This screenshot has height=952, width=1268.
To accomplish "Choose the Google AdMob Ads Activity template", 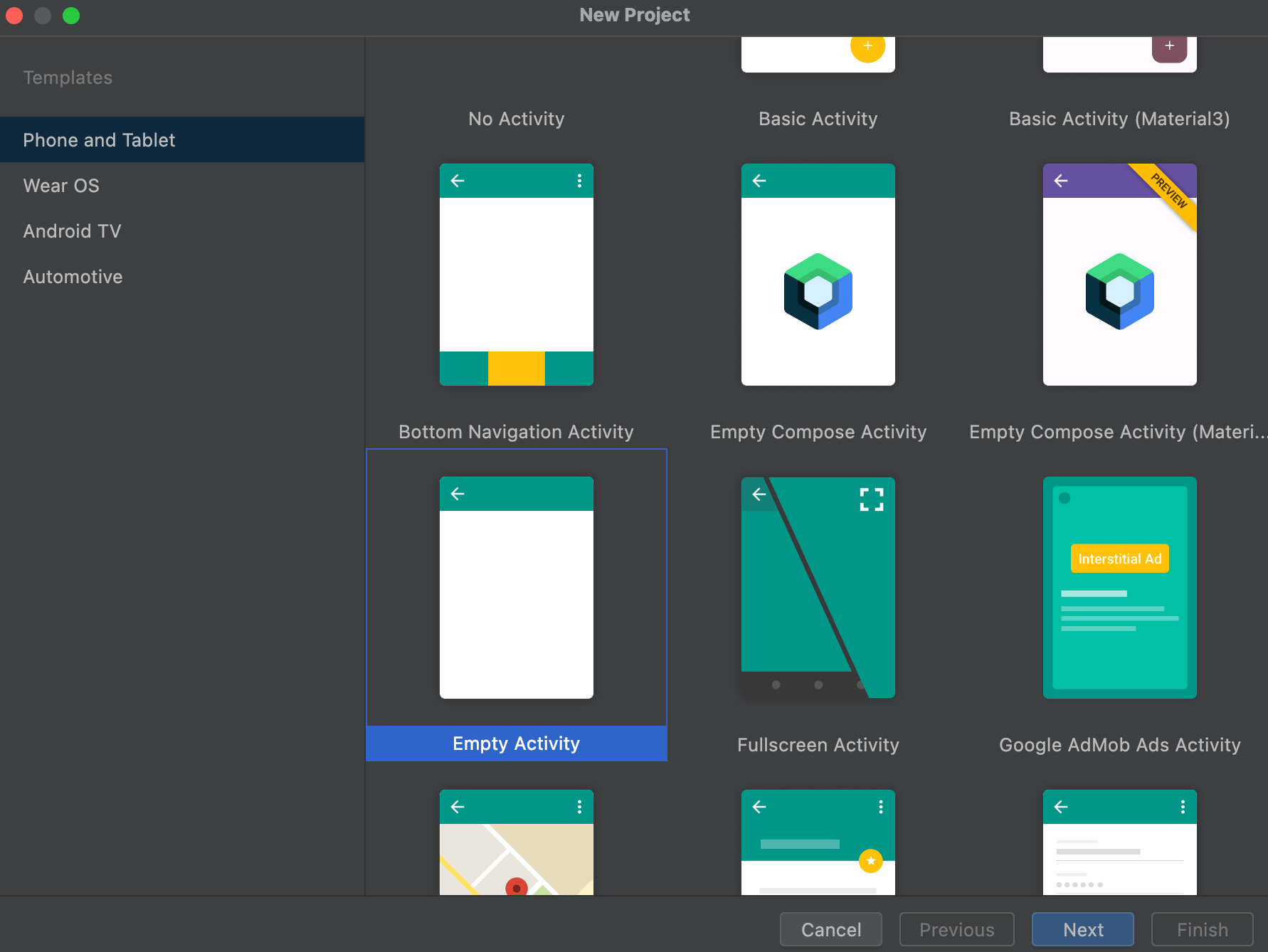I will coord(1119,587).
